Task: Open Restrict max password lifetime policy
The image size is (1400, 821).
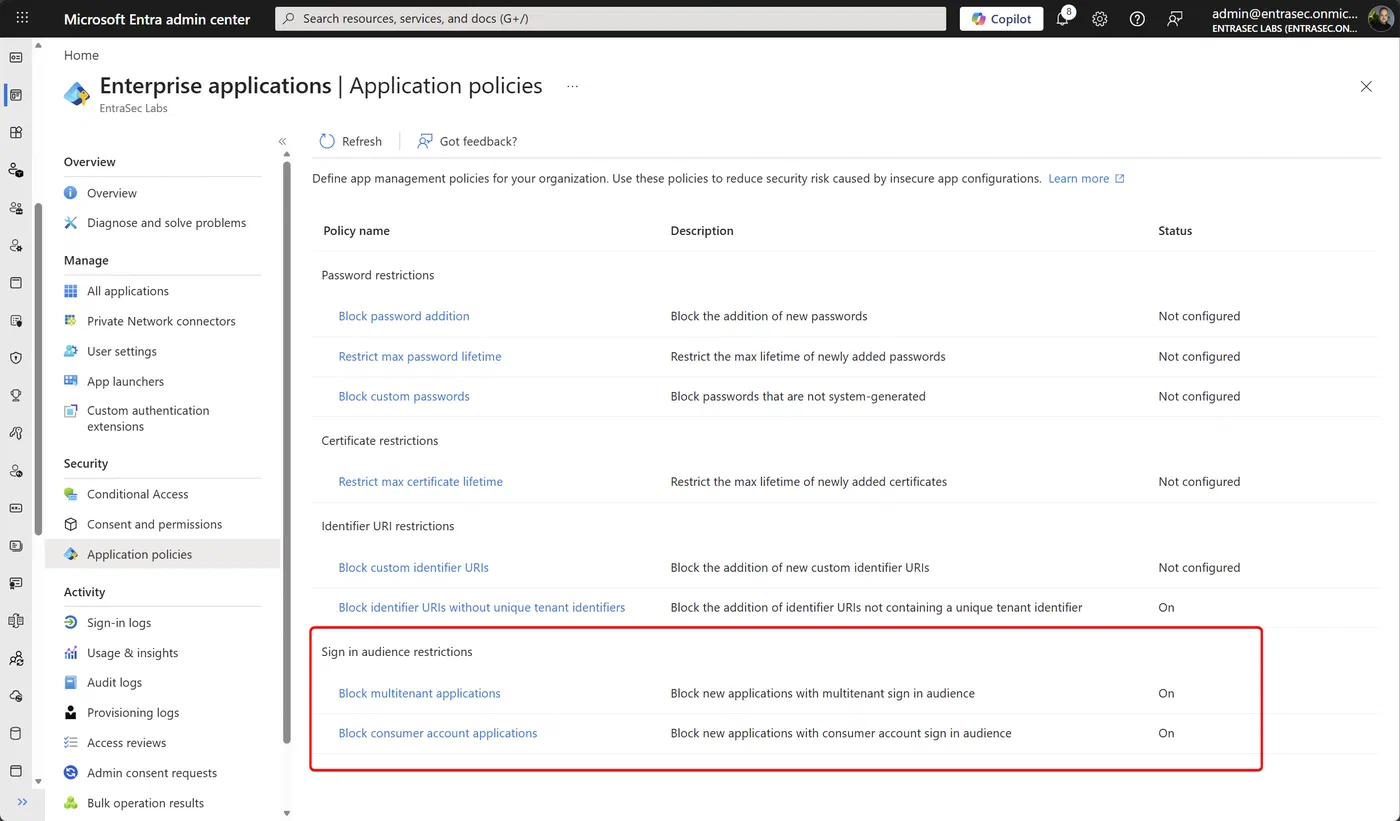Action: pyautogui.click(x=420, y=356)
